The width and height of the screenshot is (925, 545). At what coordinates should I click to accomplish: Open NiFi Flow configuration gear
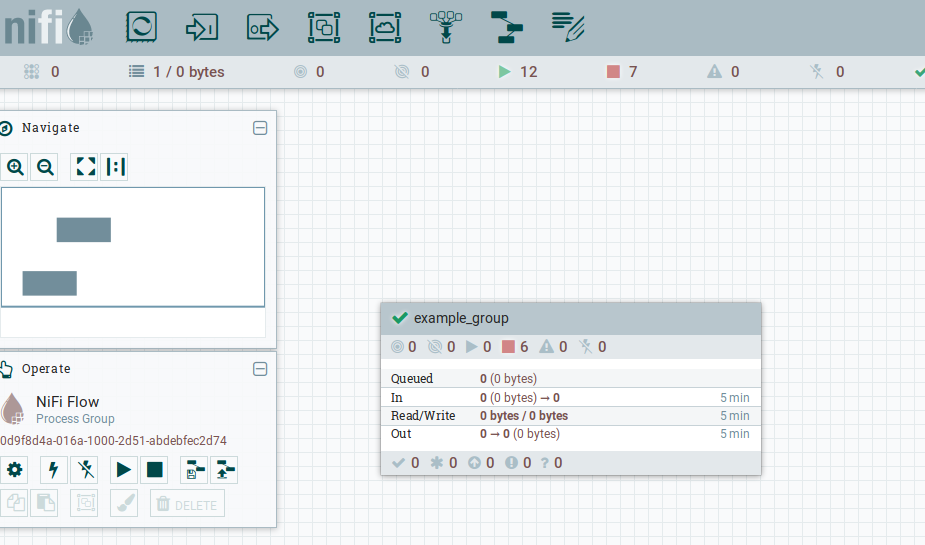14,470
